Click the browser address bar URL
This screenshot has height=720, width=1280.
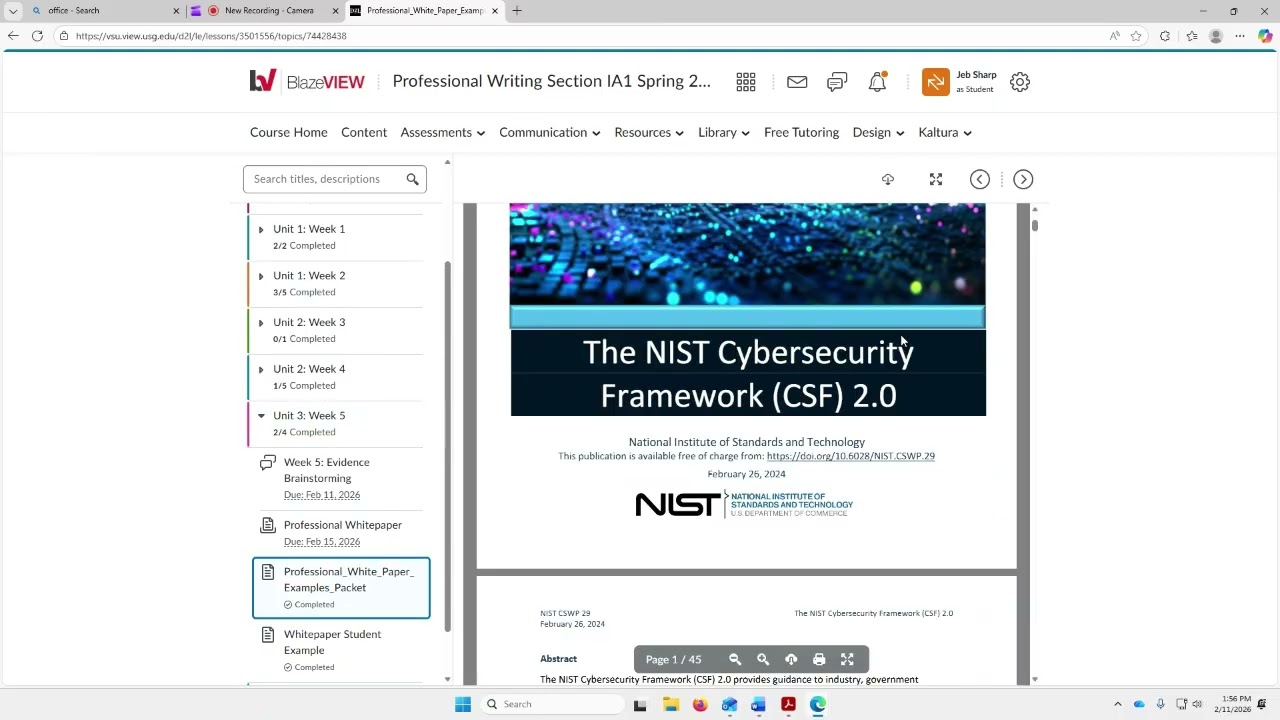pyautogui.click(x=211, y=36)
